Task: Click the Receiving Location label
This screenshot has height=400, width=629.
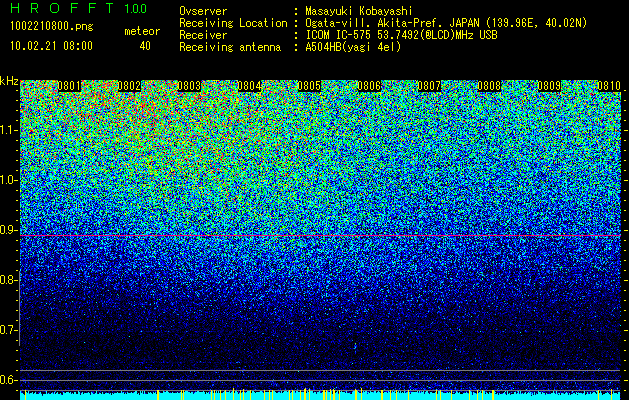Action: coord(233,23)
